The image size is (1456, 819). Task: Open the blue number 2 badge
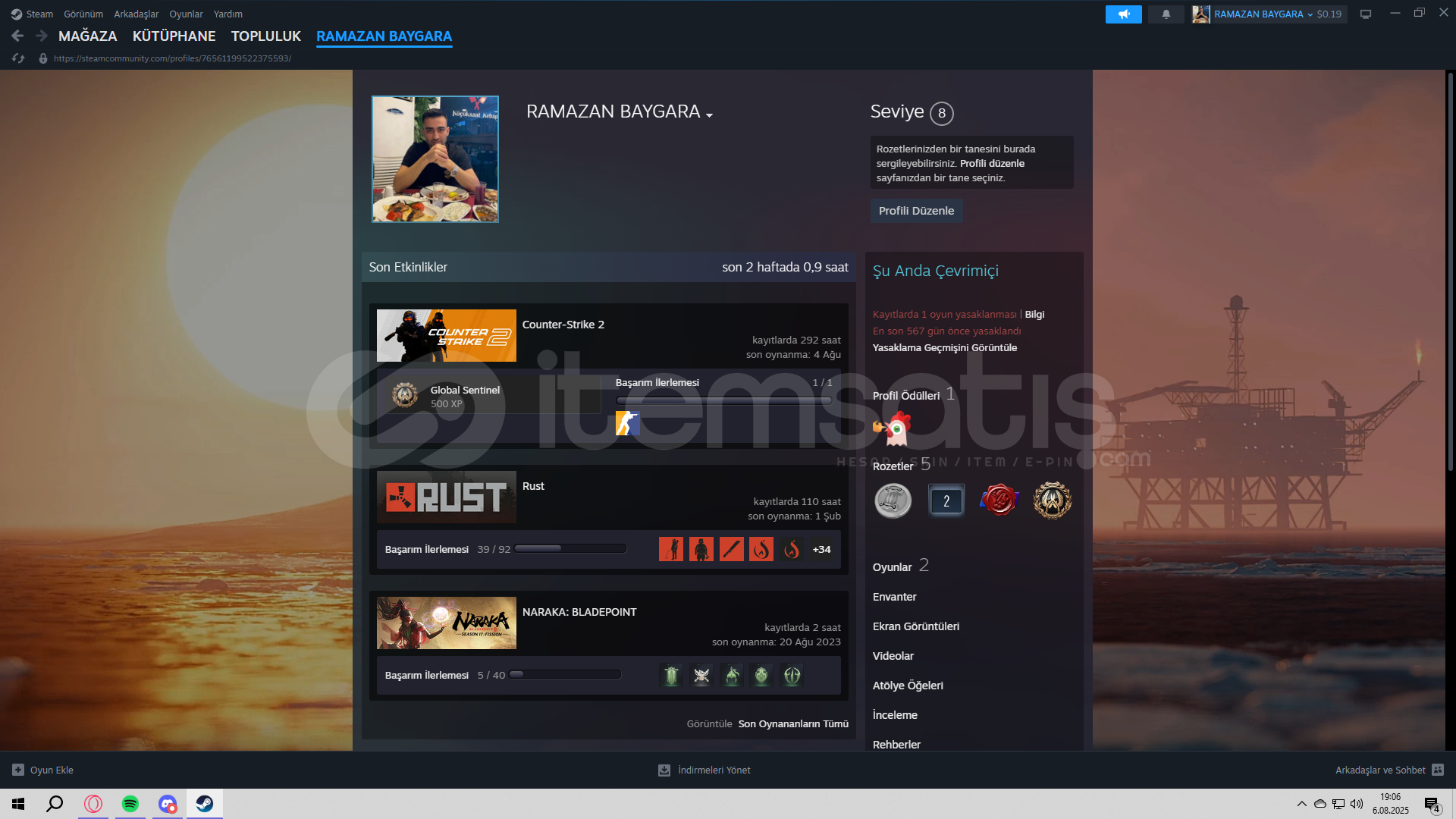pyautogui.click(x=946, y=501)
